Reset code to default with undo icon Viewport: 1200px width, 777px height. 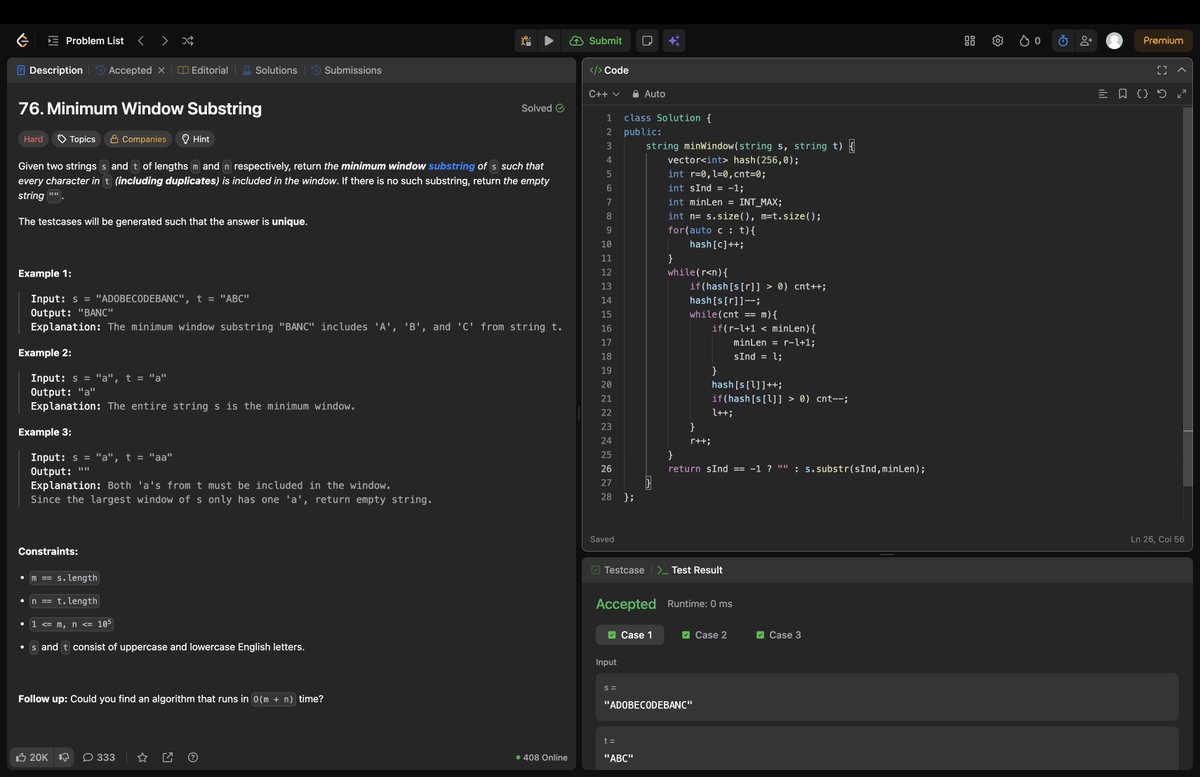tap(1161, 94)
